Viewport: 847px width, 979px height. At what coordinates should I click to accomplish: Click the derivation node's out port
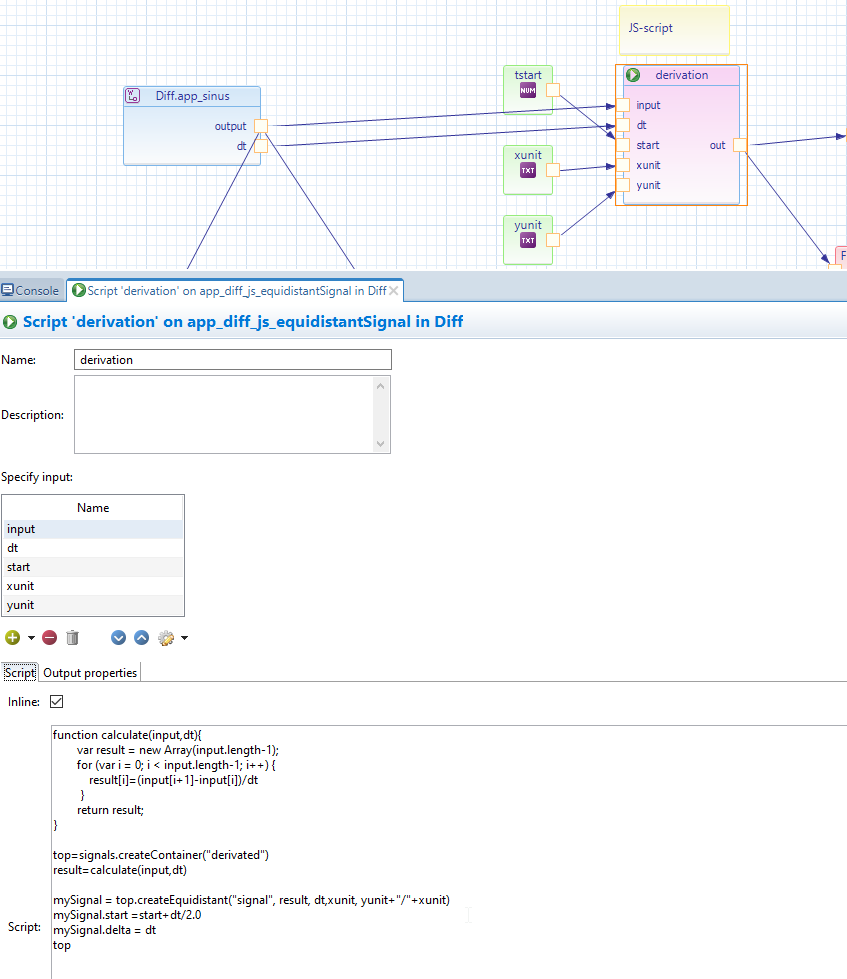pyautogui.click(x=739, y=145)
